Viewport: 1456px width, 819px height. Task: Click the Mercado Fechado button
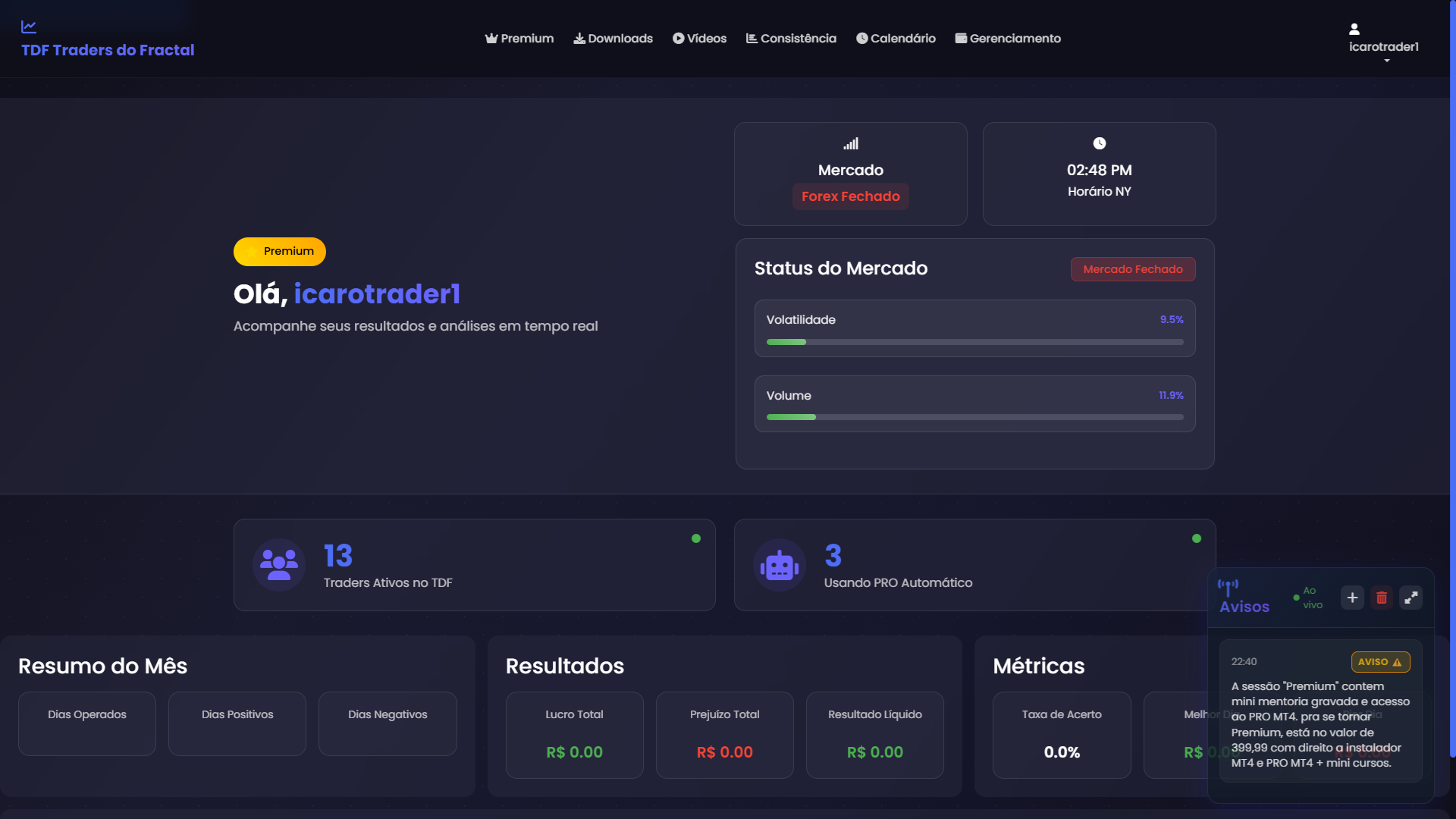tap(1132, 269)
